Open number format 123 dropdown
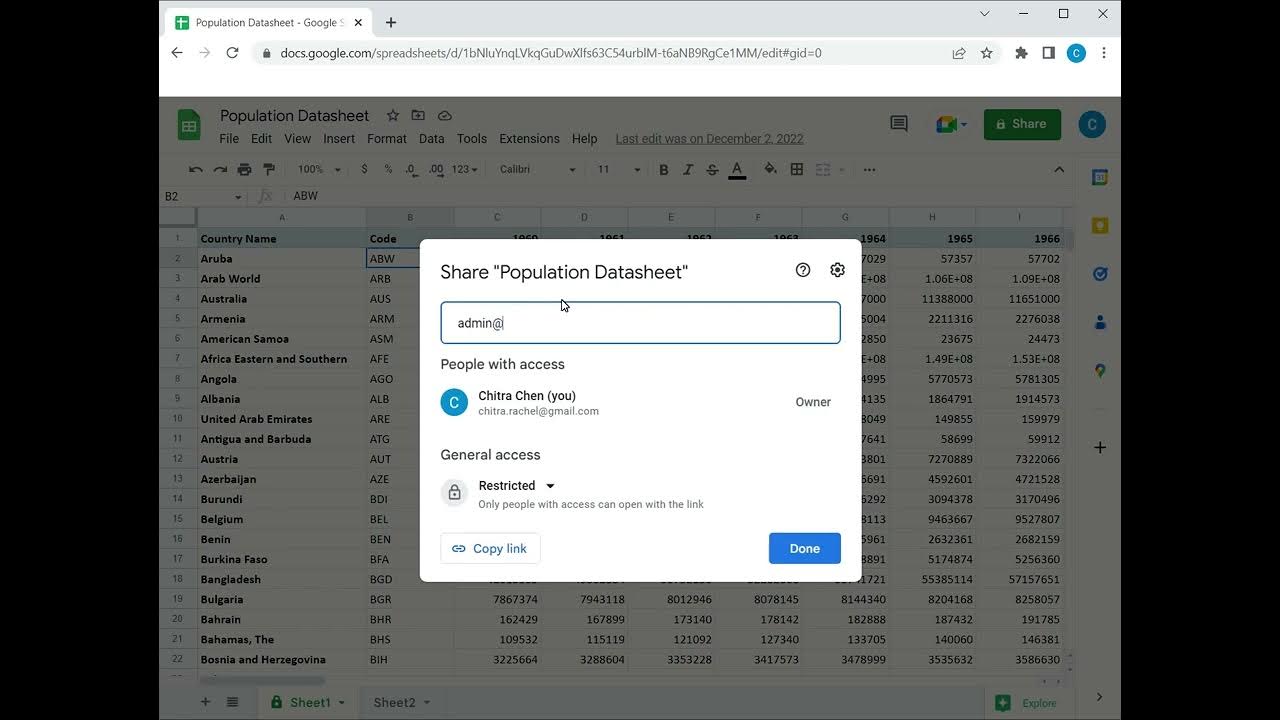This screenshot has height=720, width=1280. click(x=465, y=170)
